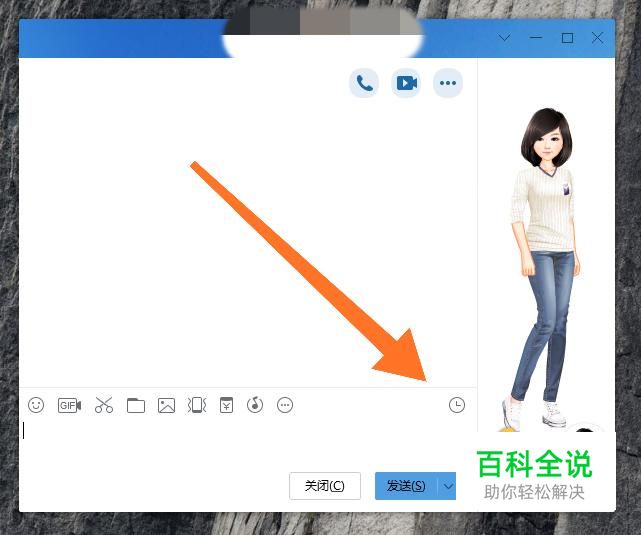The width and height of the screenshot is (641, 535).
Task: Send a file using the folder icon
Action: tap(136, 405)
